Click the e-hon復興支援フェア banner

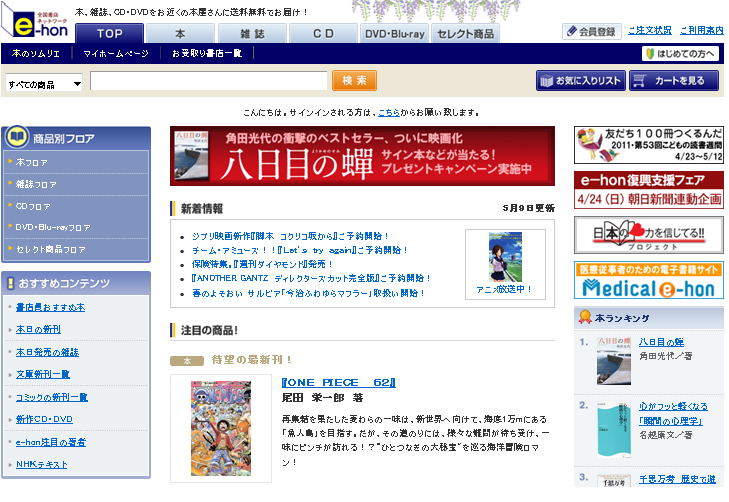click(x=649, y=190)
